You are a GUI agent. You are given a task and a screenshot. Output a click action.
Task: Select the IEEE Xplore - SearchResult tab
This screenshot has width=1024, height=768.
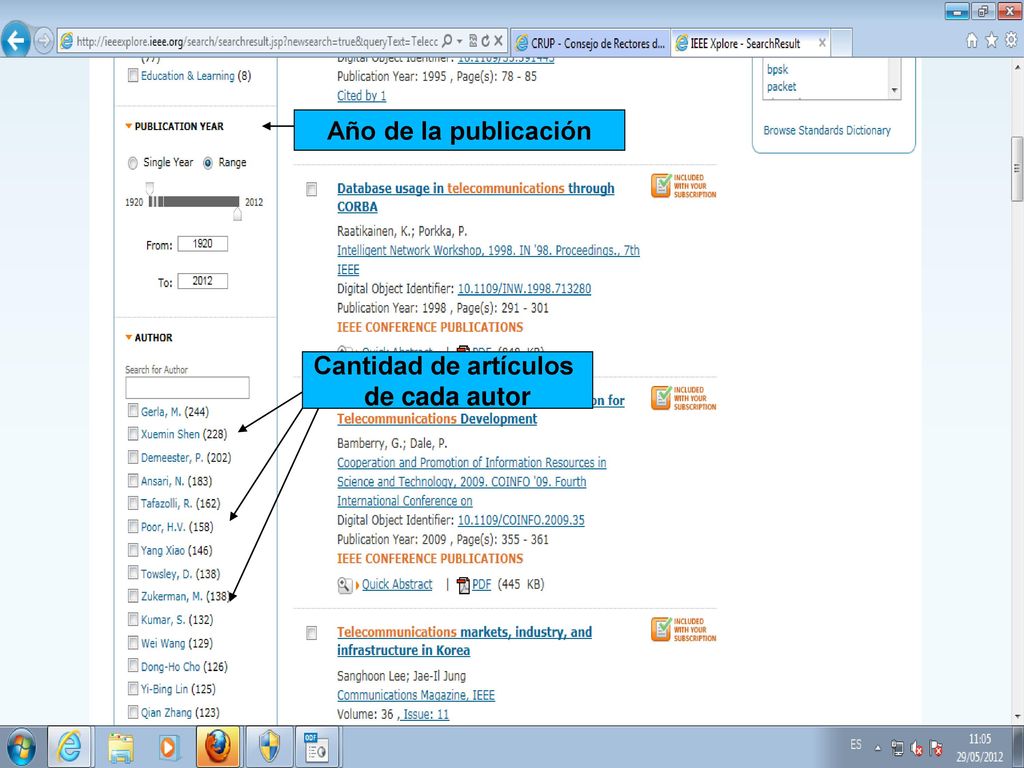744,43
